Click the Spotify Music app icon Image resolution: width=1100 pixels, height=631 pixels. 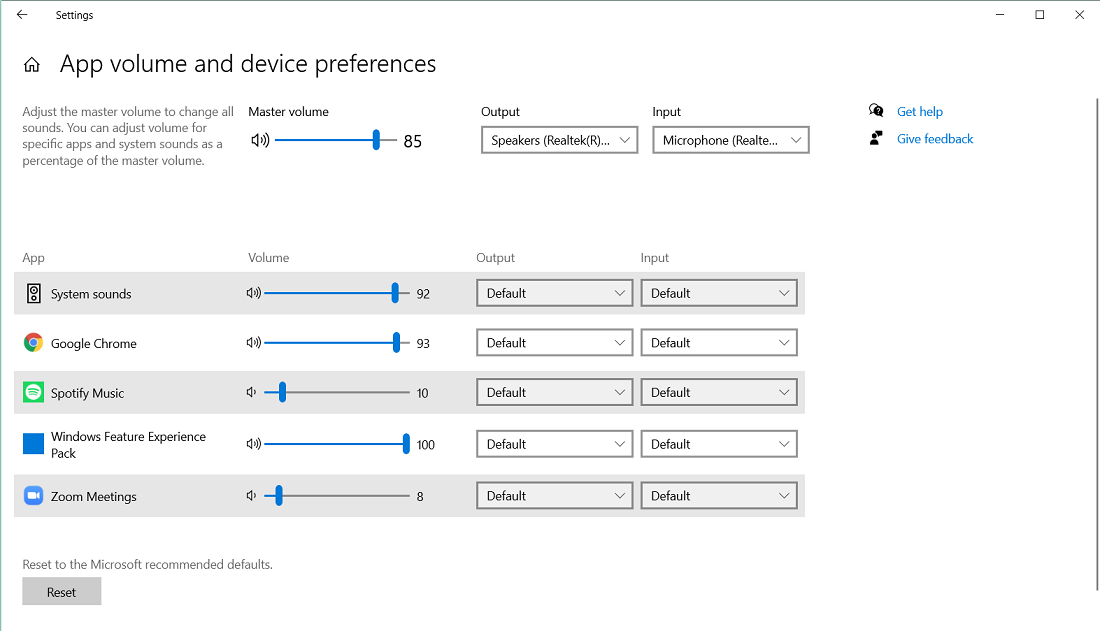pos(33,393)
